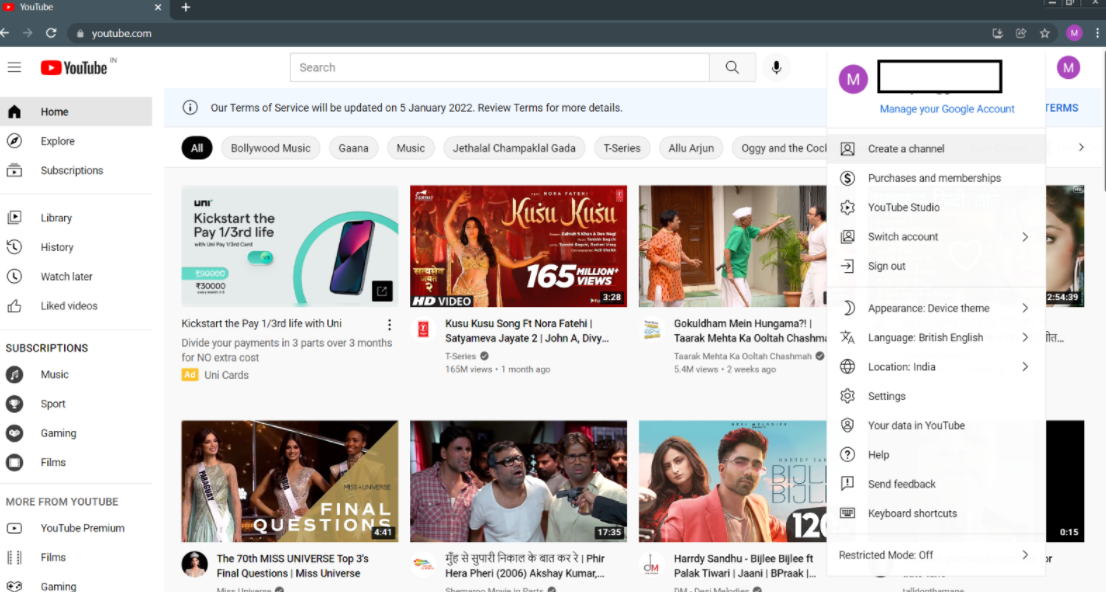Viewport: 1106px width, 592px height.
Task: Select 'Sign out' in account menu
Action: (886, 266)
